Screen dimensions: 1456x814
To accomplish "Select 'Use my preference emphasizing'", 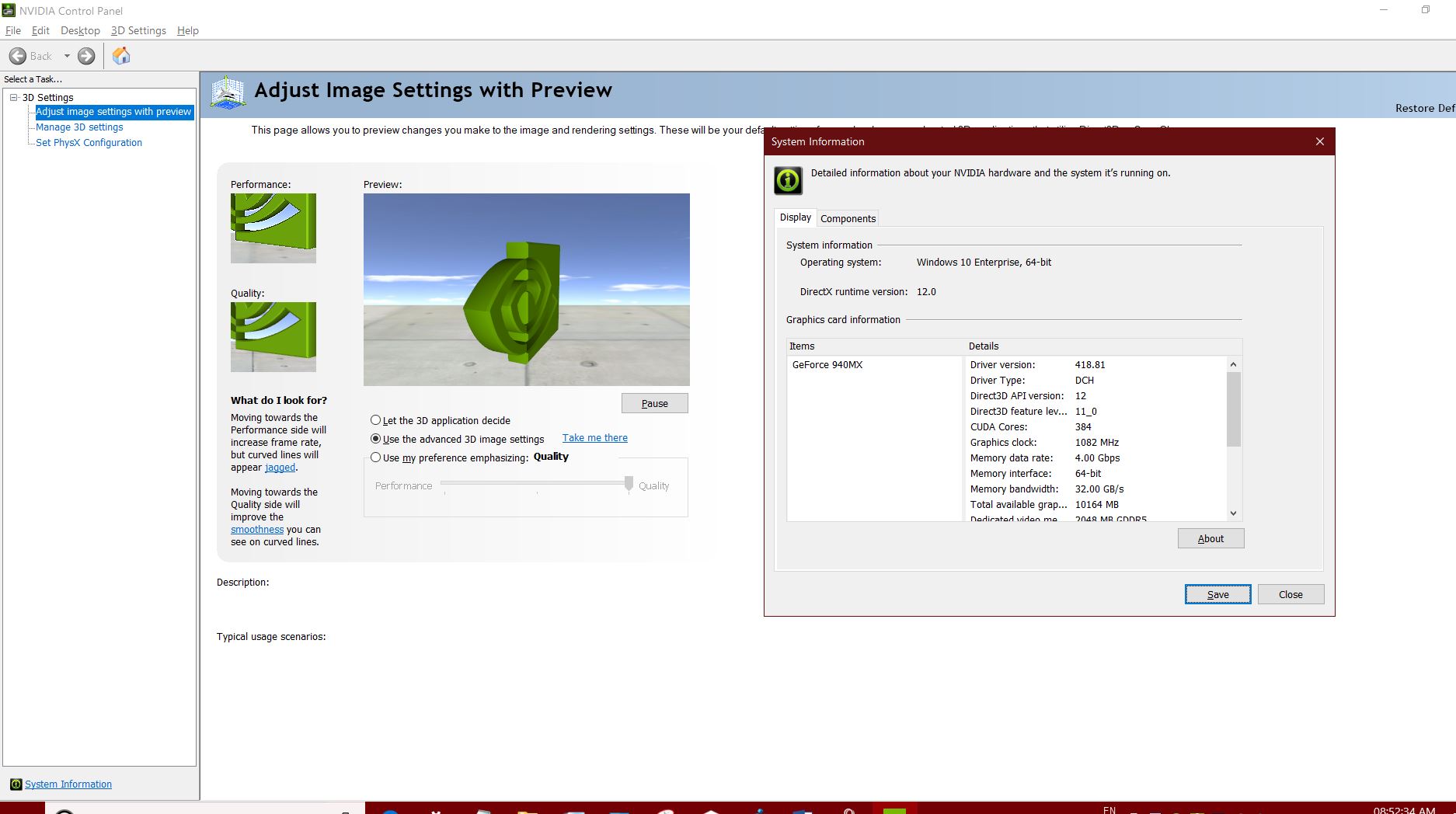I will point(375,457).
